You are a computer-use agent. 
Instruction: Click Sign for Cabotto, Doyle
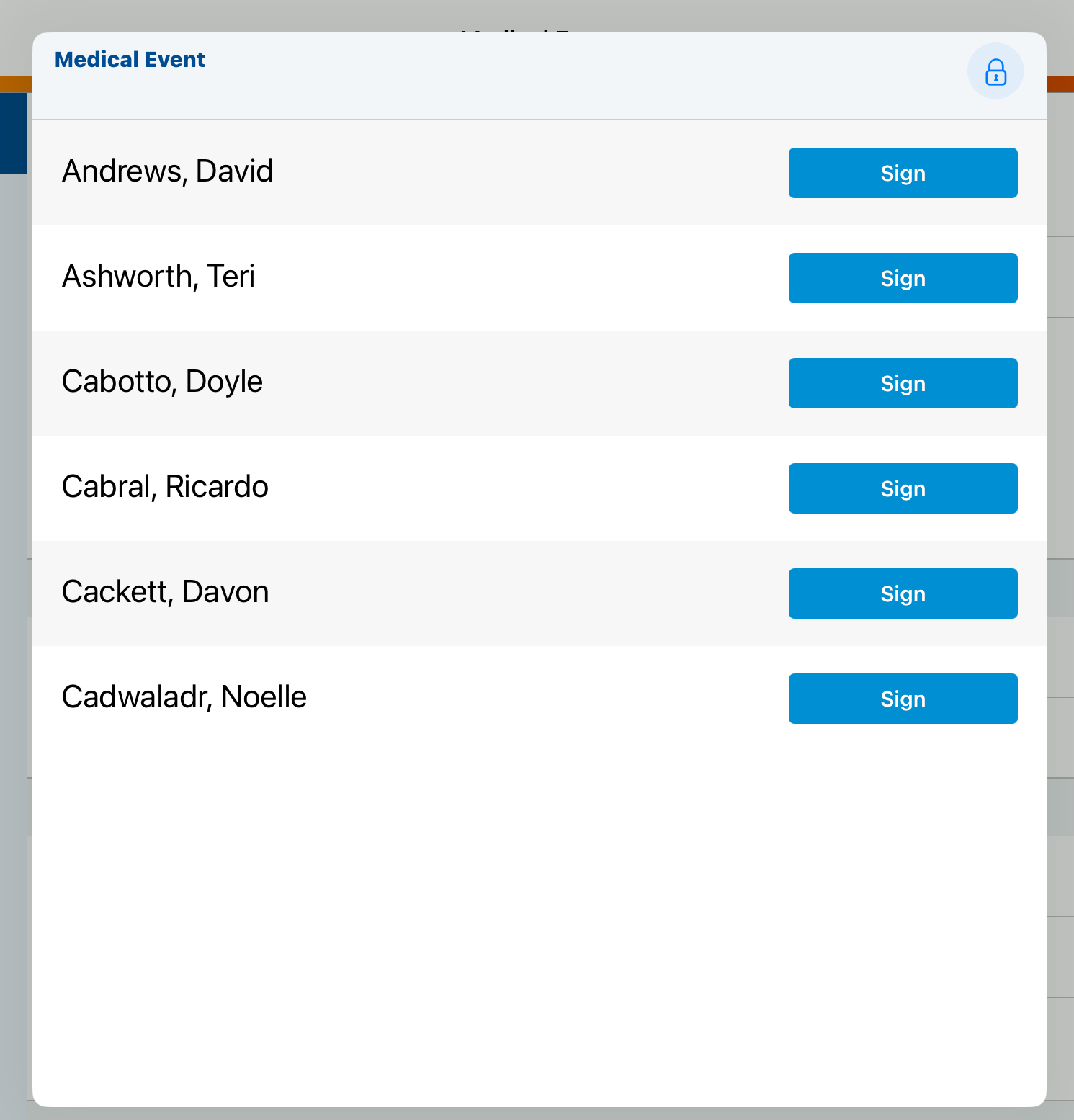point(902,383)
